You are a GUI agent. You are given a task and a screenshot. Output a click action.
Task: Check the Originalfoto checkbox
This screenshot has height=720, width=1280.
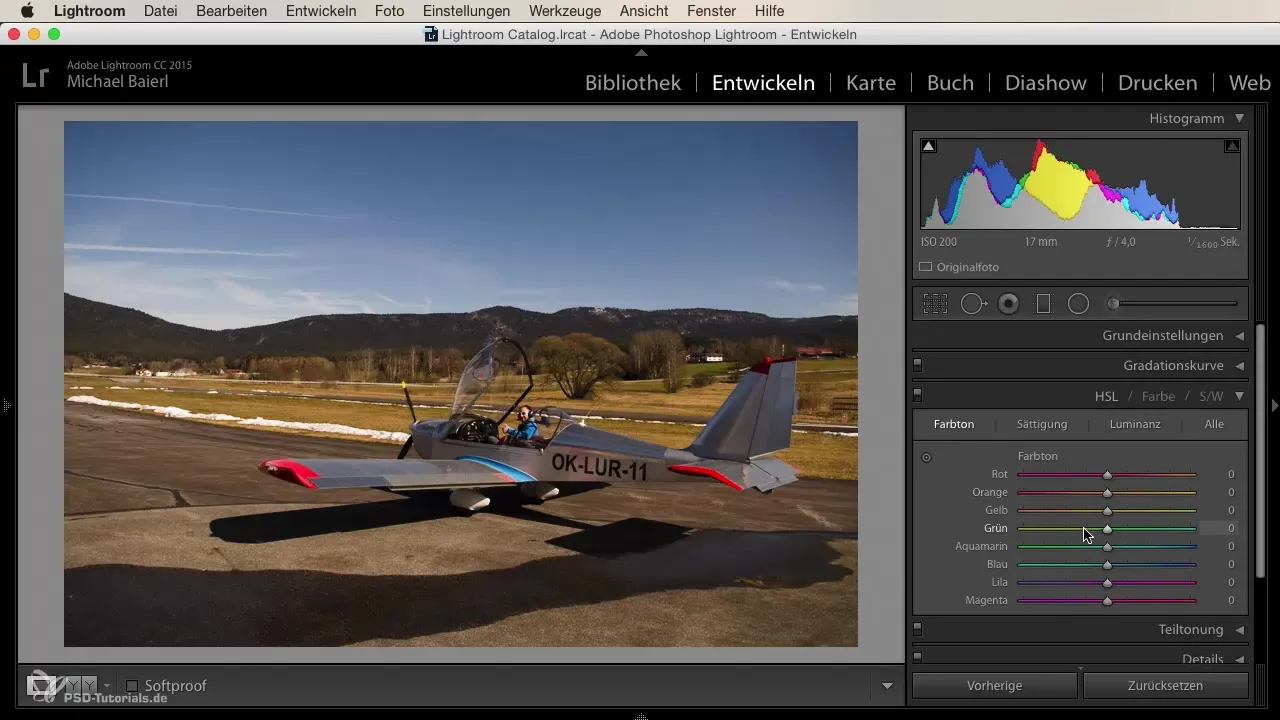926,267
